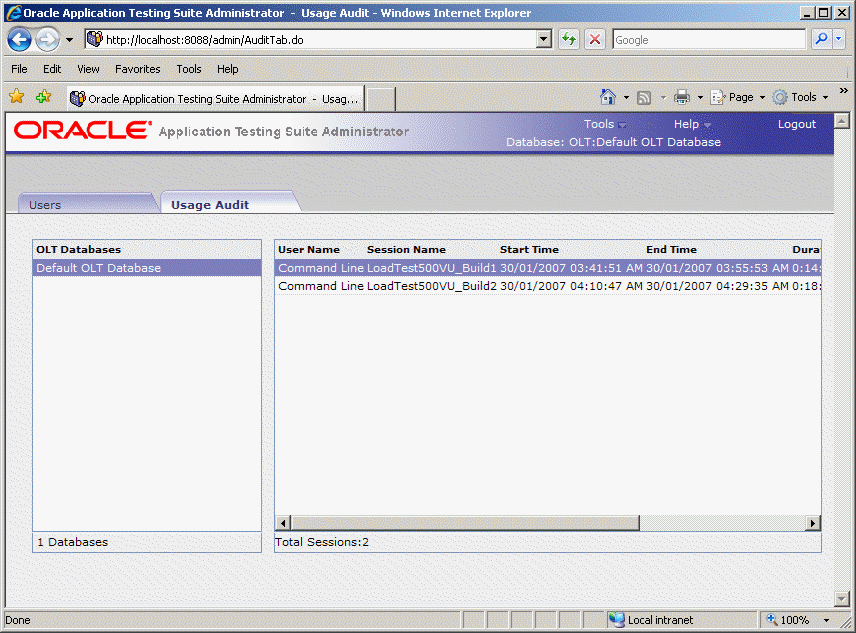The height and width of the screenshot is (633, 856).
Task: Stop page loading using the red X icon
Action: [594, 39]
